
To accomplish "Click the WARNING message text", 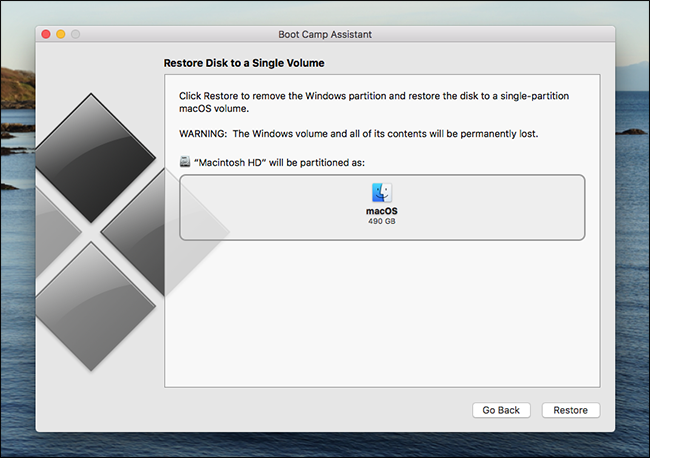I will point(358,134).
